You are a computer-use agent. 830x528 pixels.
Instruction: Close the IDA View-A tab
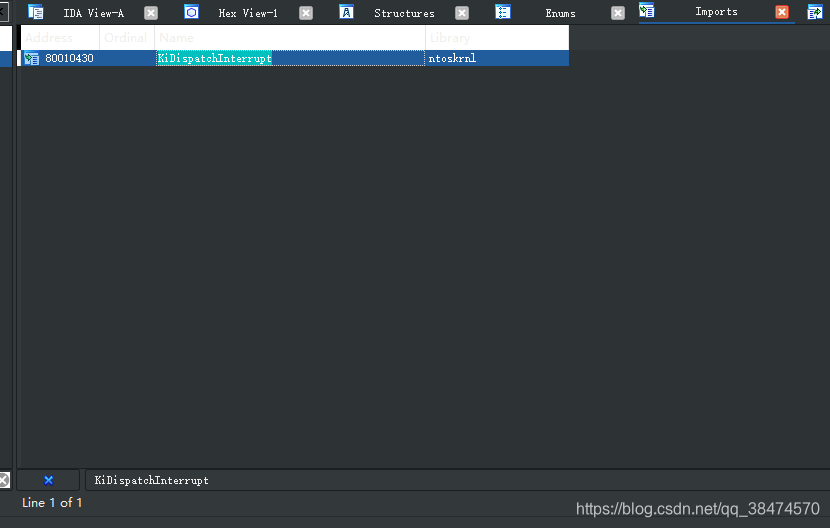(x=151, y=13)
